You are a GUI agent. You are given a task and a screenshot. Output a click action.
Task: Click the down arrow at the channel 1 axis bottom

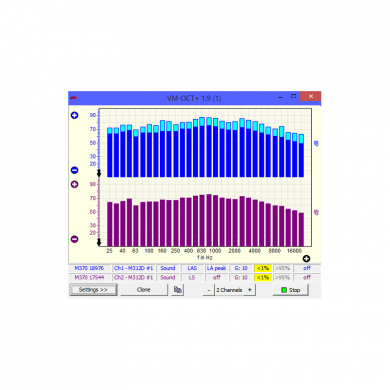point(99,173)
